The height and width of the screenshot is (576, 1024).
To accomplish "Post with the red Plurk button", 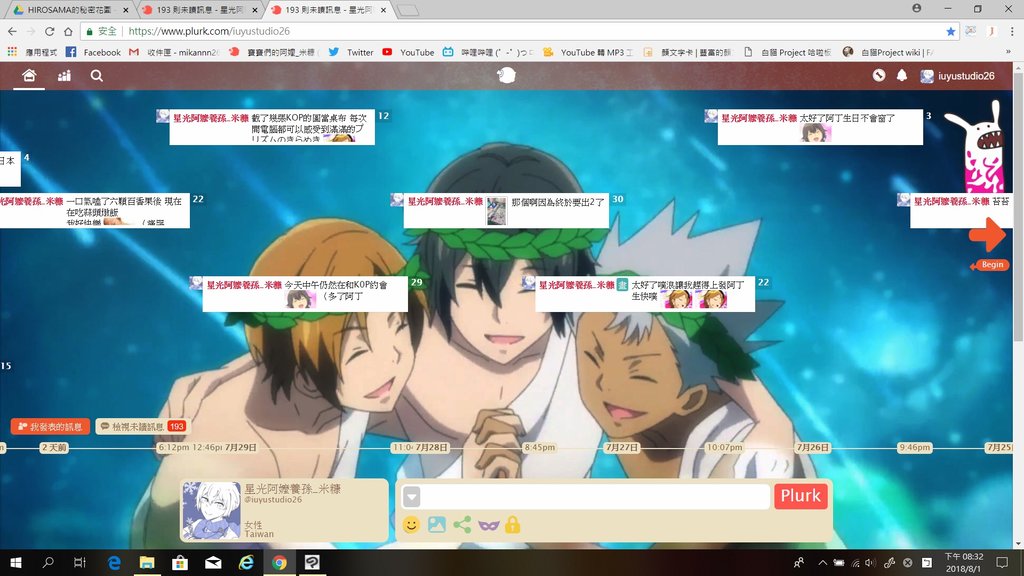I will tap(801, 496).
